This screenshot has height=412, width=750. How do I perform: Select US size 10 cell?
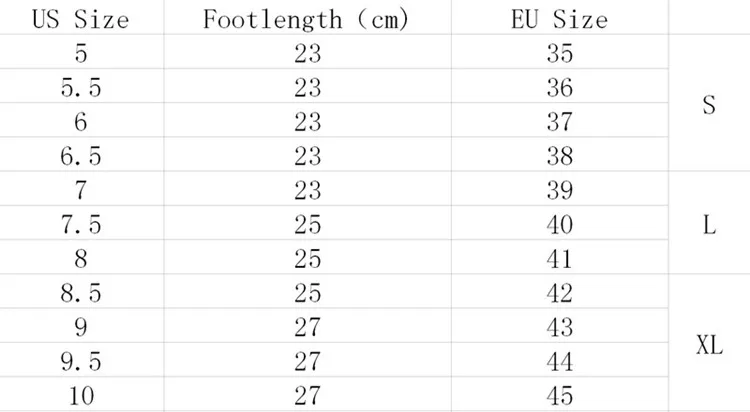pos(80,394)
